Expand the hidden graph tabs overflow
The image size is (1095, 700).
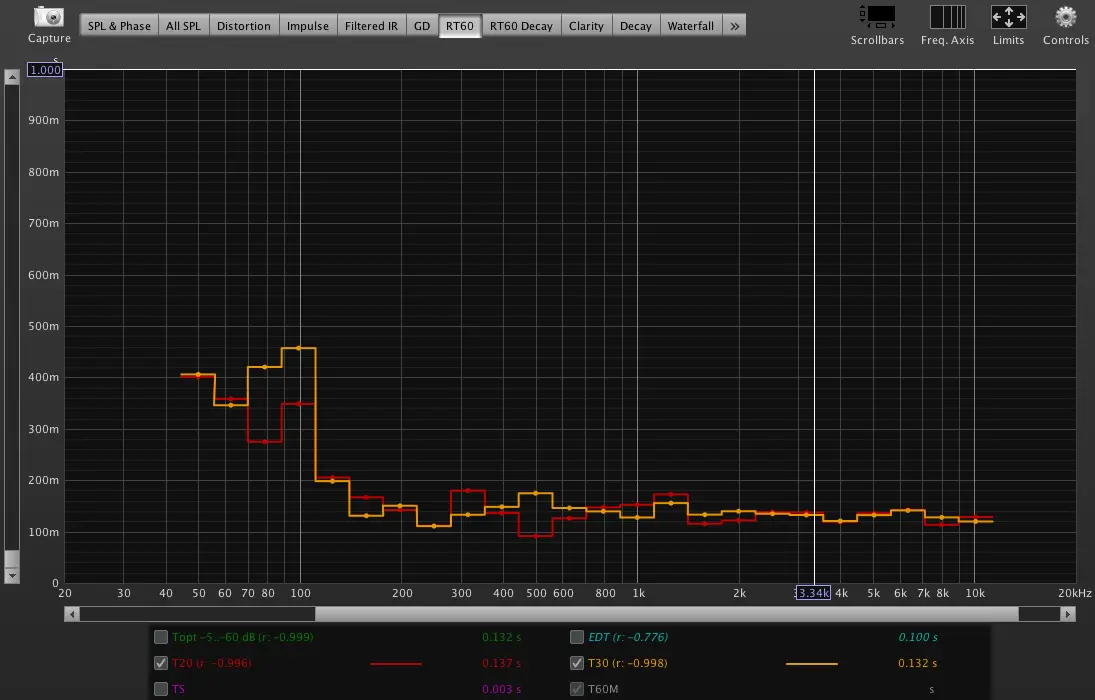735,26
